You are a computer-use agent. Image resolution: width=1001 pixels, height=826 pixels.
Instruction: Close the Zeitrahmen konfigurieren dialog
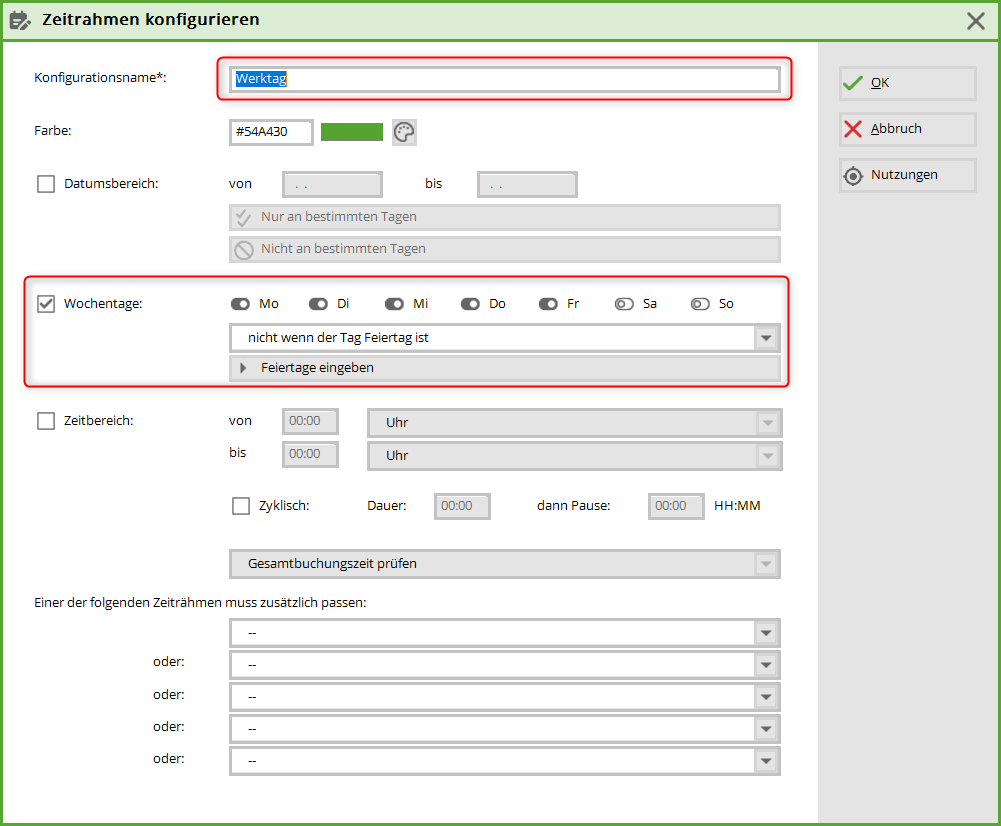(x=975, y=20)
